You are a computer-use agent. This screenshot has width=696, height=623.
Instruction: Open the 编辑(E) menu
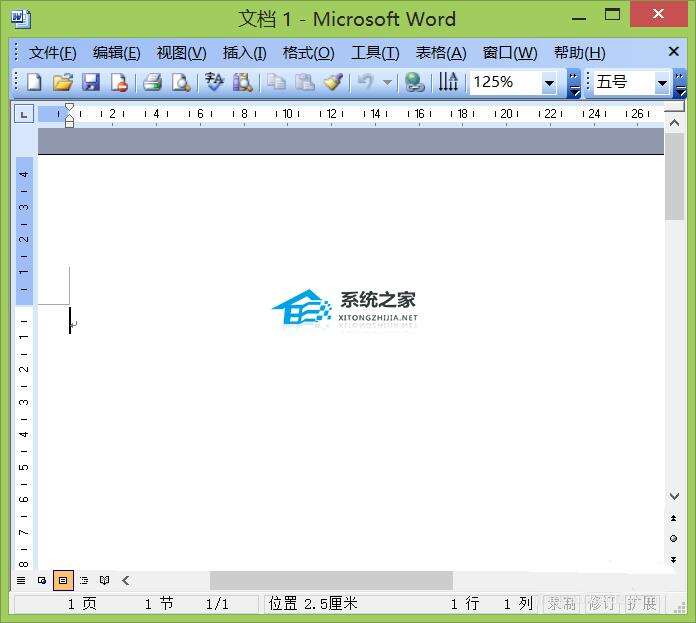pyautogui.click(x=117, y=53)
